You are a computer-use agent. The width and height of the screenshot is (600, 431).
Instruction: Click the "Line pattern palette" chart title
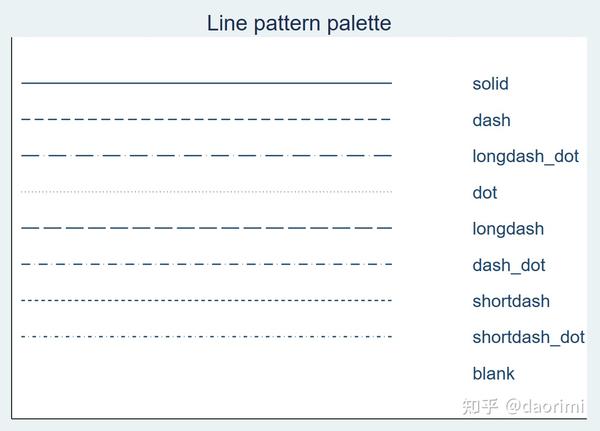coord(299,22)
